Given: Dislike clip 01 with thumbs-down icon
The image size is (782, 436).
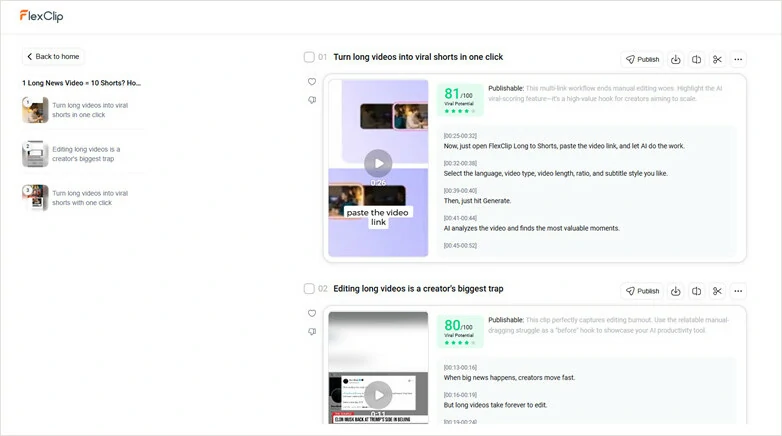Looking at the screenshot, I should pos(312,100).
